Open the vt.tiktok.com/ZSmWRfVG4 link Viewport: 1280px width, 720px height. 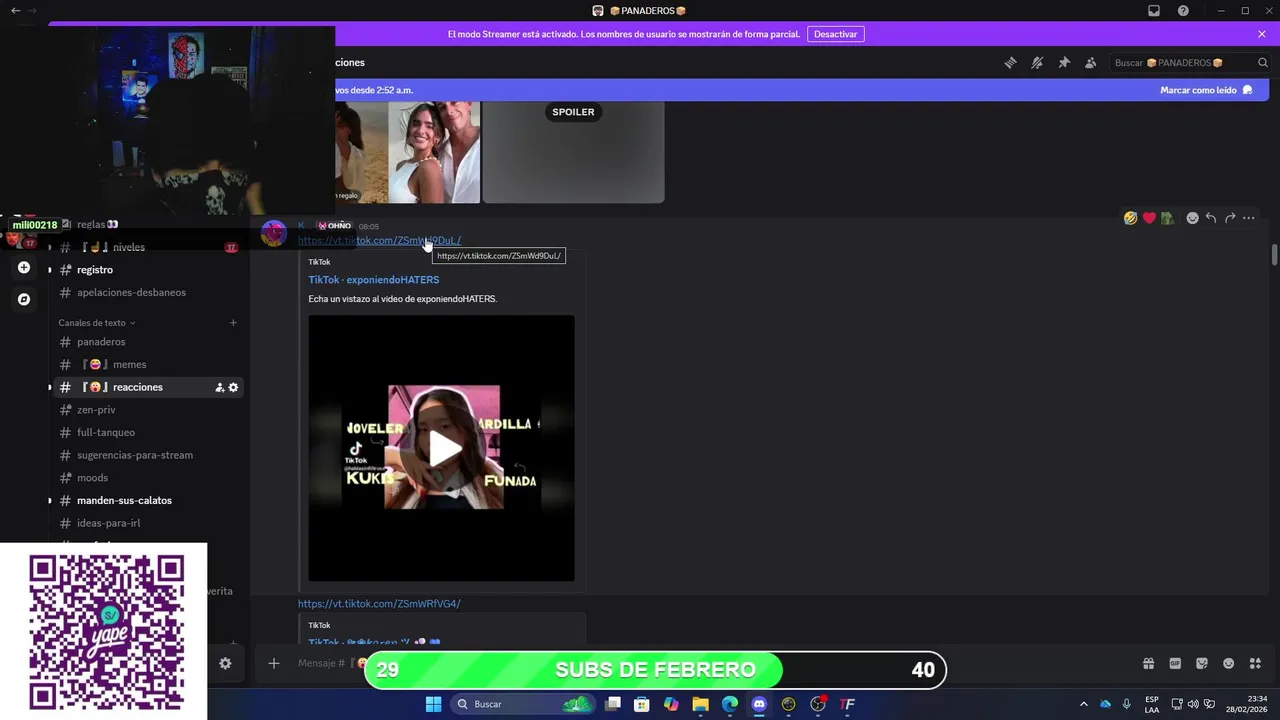[379, 604]
